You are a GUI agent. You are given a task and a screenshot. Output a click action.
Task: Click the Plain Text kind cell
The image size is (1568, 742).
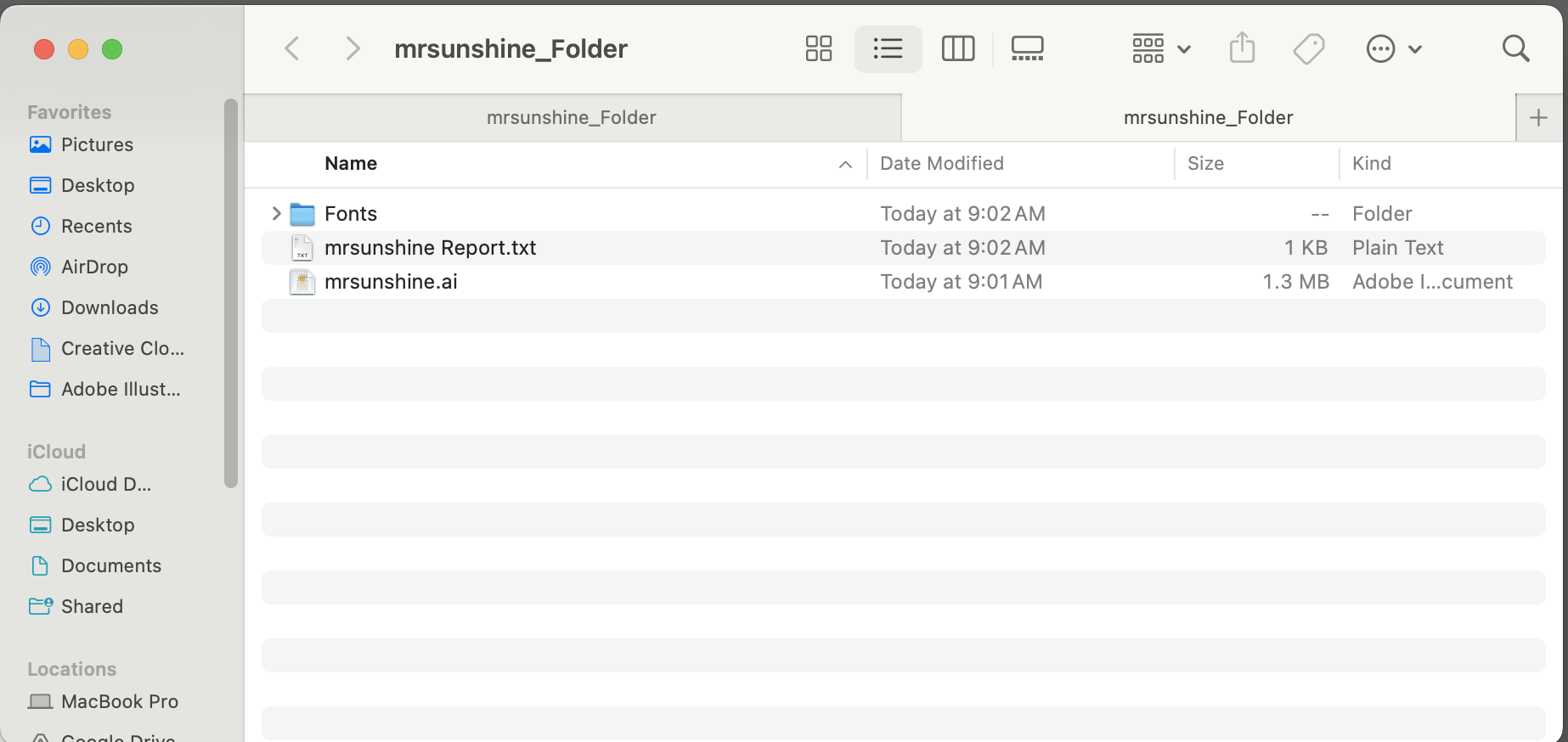pos(1397,247)
